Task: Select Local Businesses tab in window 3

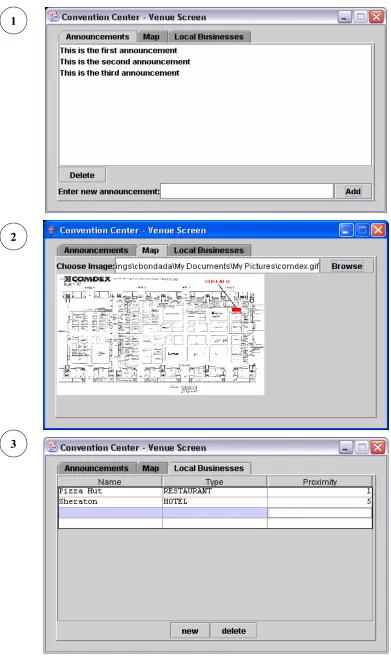Action: (x=209, y=468)
